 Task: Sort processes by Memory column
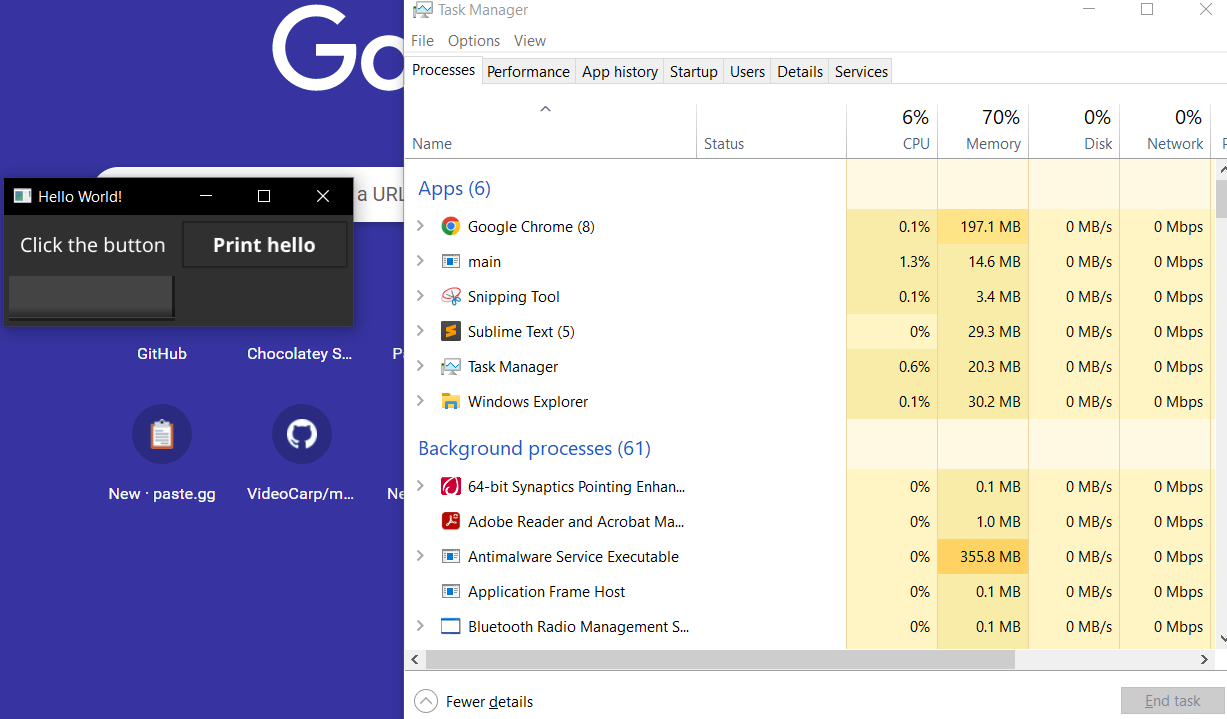983,131
